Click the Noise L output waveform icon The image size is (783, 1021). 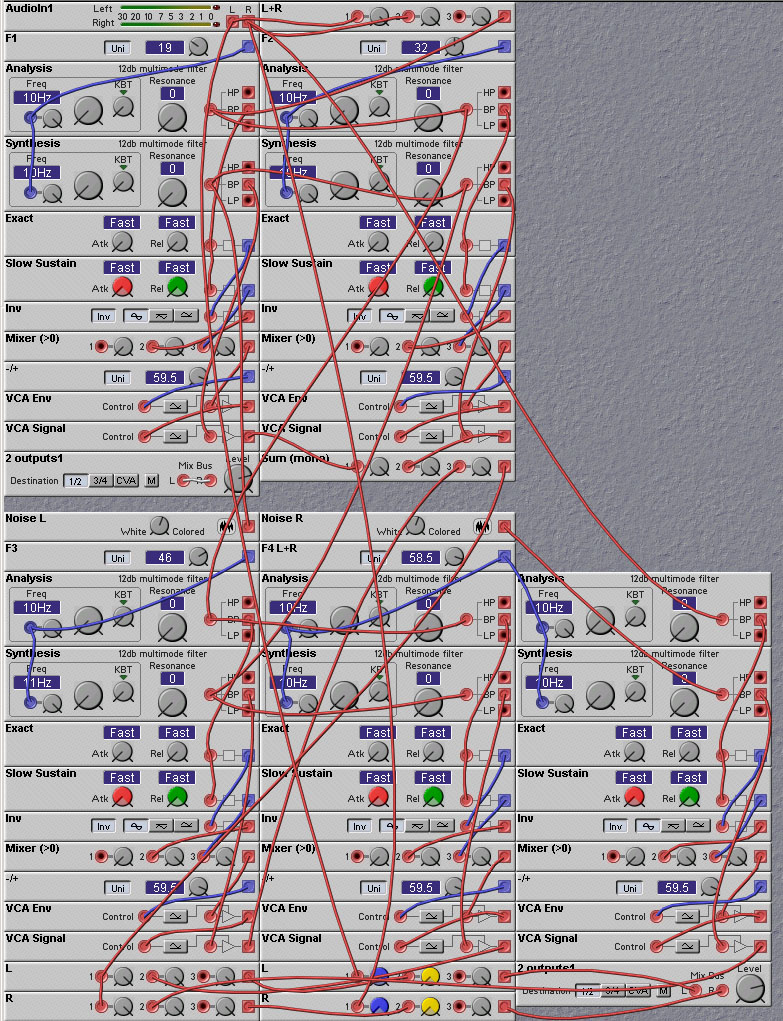[228, 527]
